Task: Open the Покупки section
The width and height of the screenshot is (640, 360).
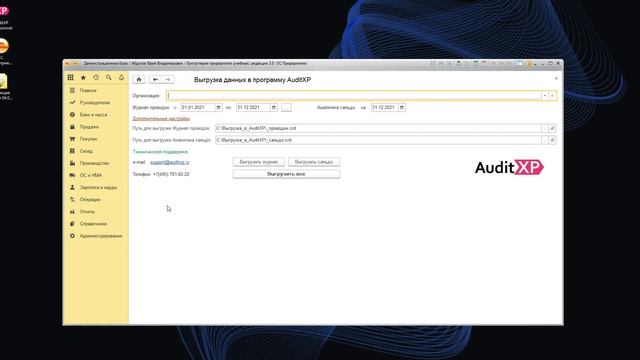Action: pyautogui.click(x=88, y=139)
